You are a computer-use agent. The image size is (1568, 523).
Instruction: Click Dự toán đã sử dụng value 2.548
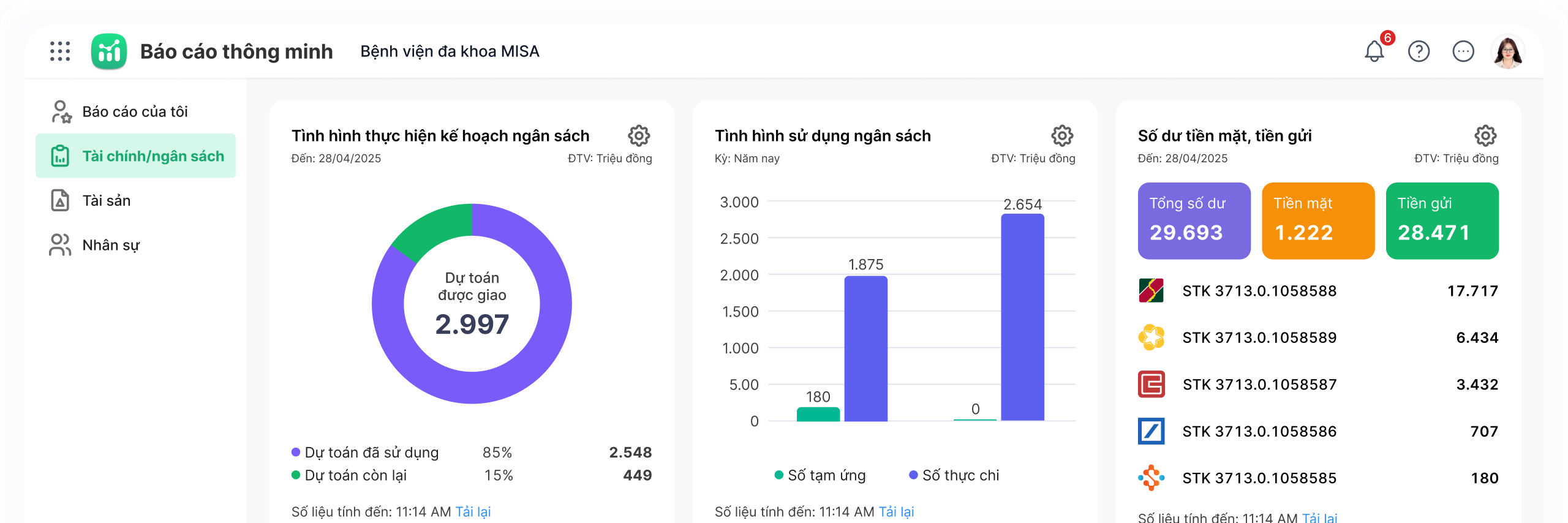[630, 453]
